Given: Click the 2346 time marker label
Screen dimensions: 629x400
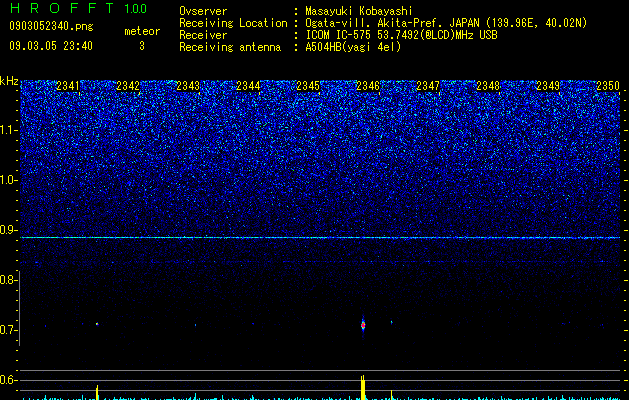Looking at the screenshot, I should [368, 86].
